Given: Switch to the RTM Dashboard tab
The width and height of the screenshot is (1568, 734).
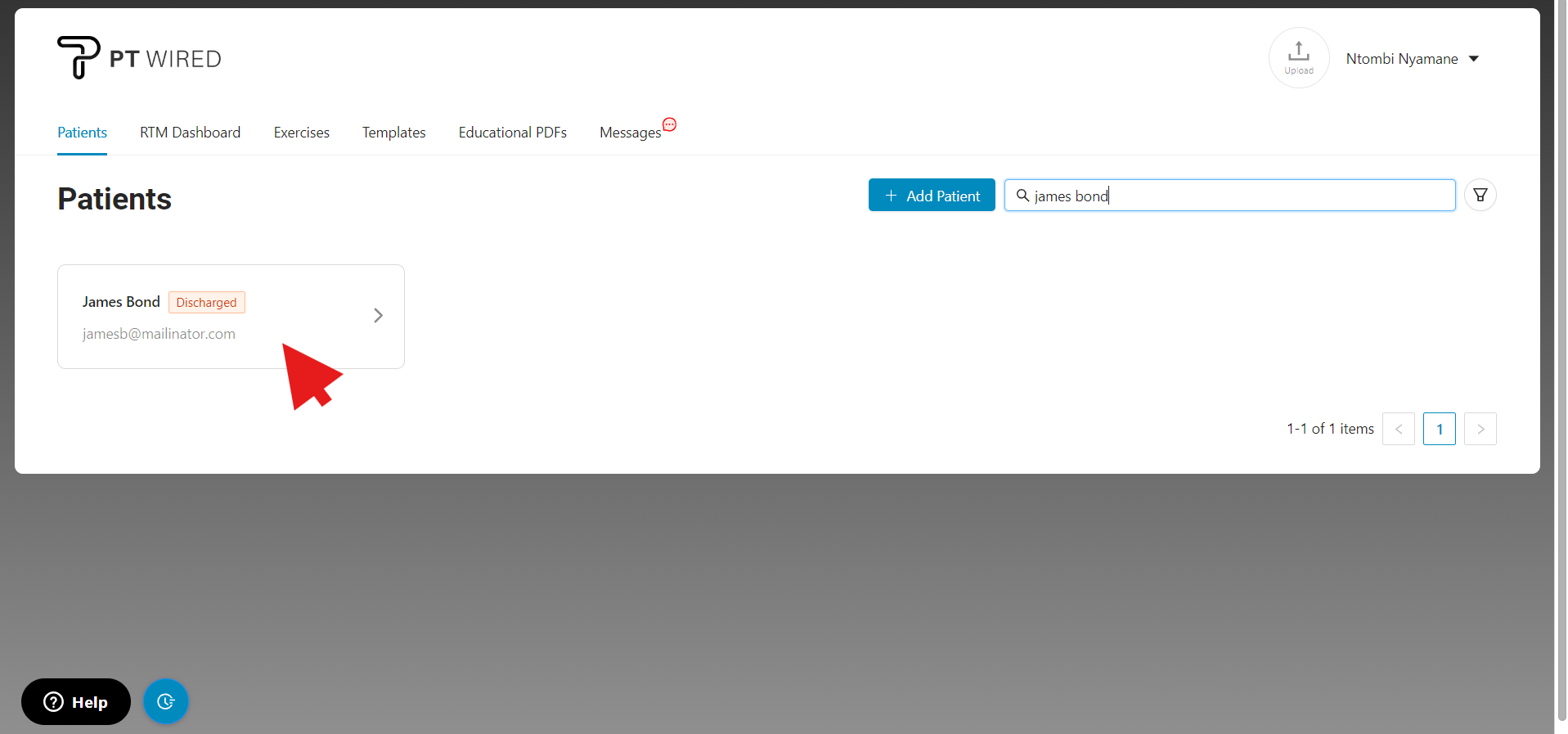Looking at the screenshot, I should [190, 133].
